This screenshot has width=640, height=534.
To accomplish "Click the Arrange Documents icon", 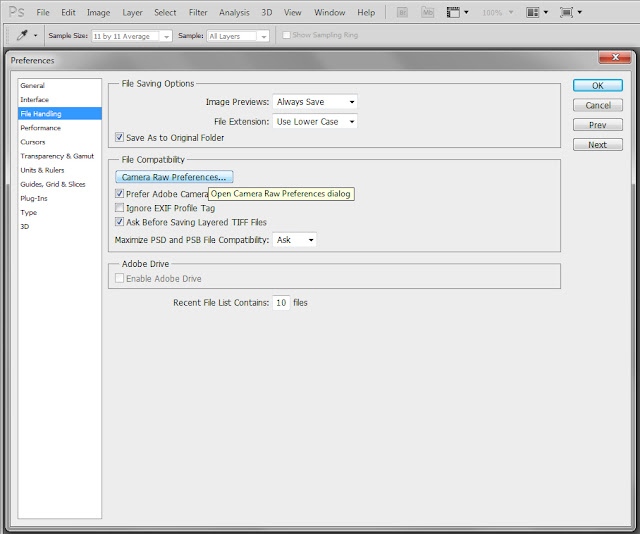I will 533,13.
